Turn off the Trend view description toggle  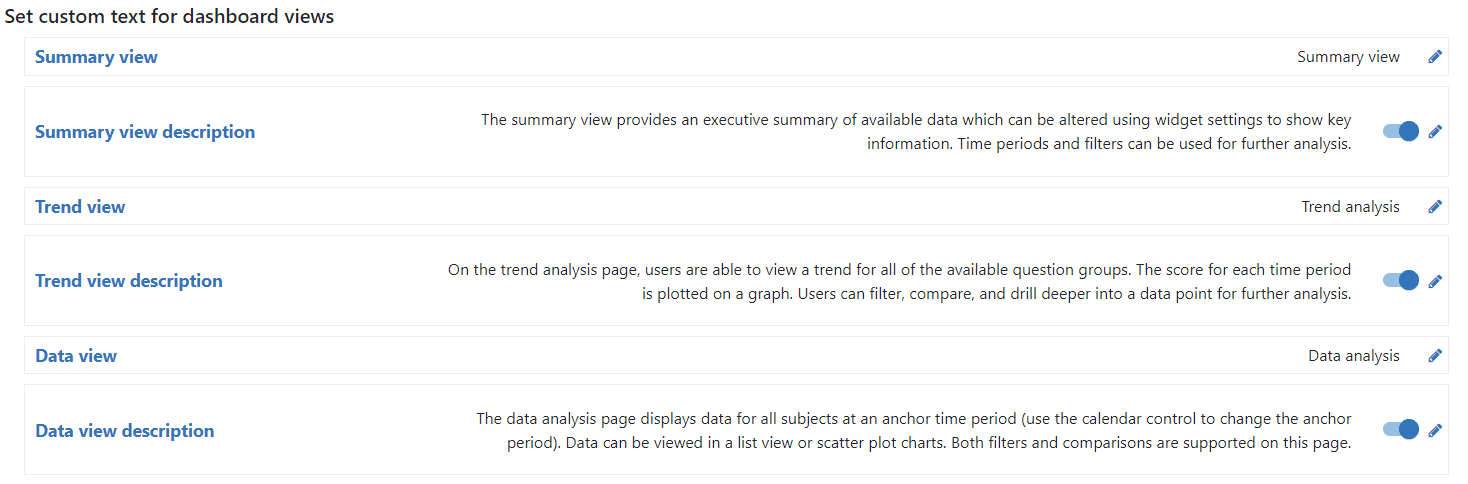[x=1401, y=281]
